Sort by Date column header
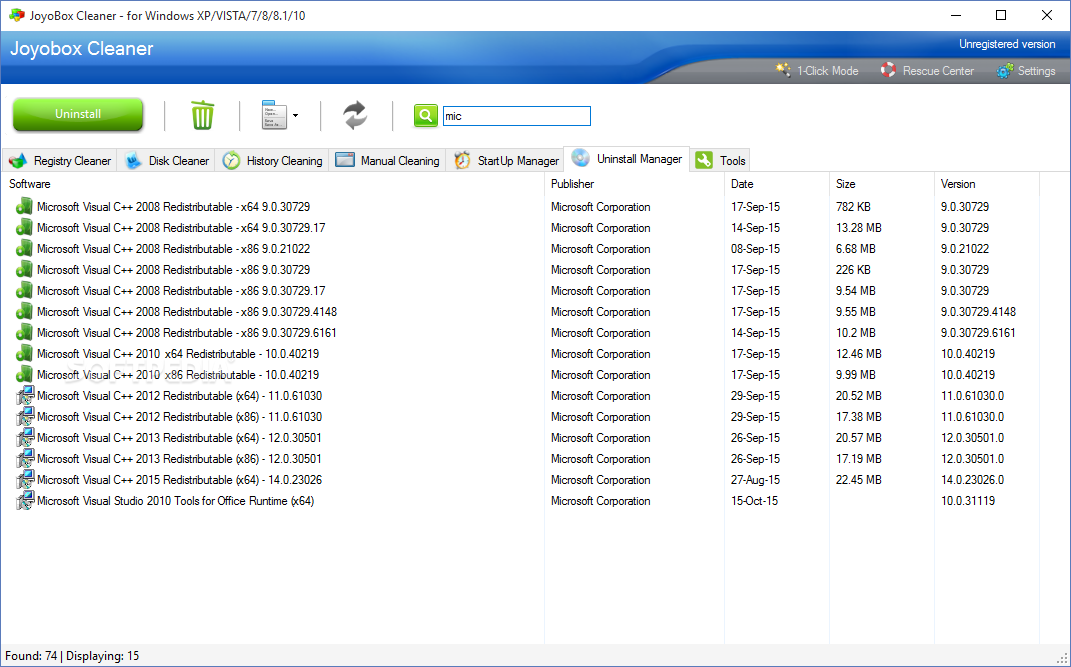This screenshot has height=667, width=1071. click(777, 184)
